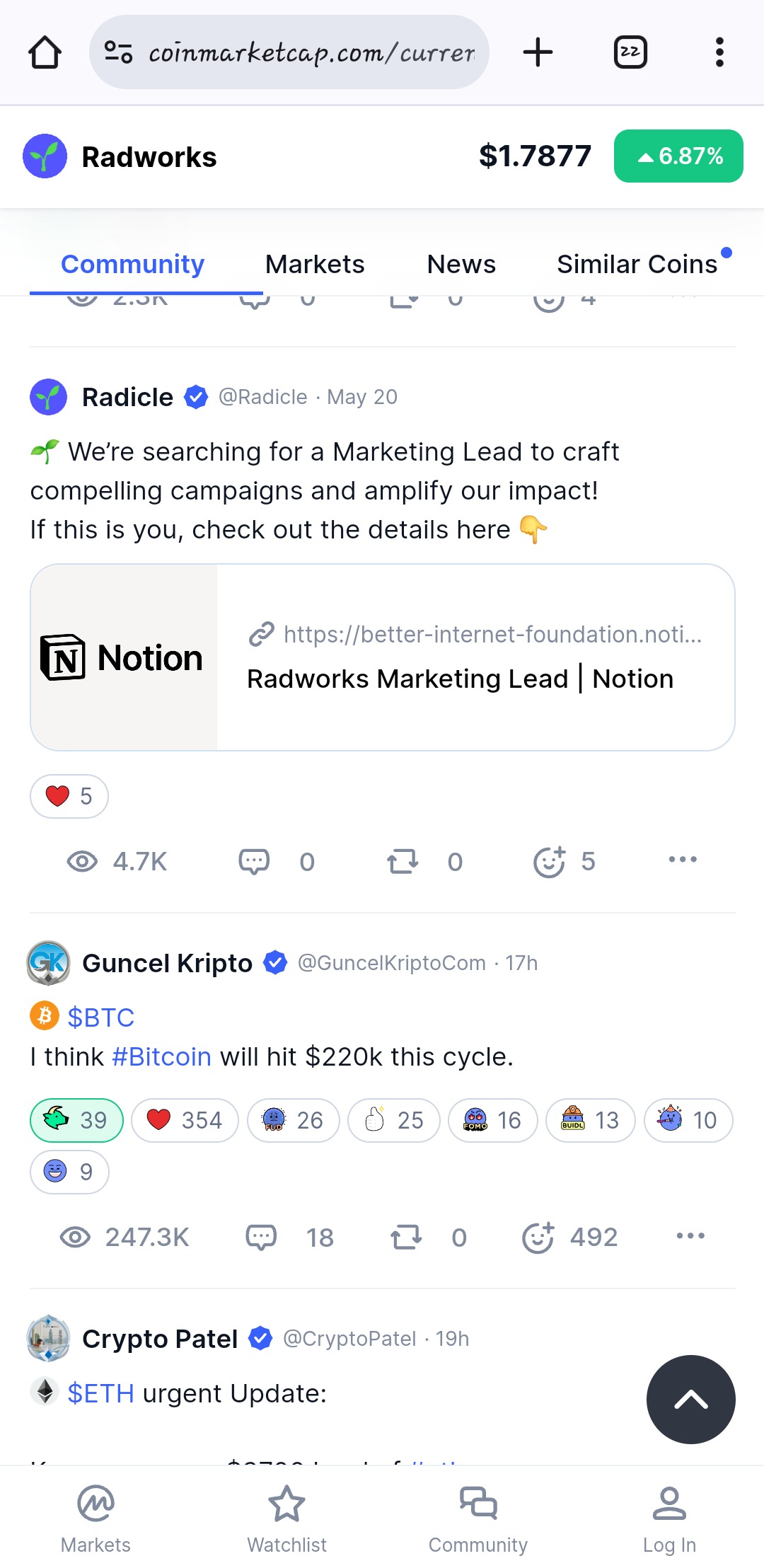The height and width of the screenshot is (1568, 764).
Task: Open comments on the Radicle post
Action: coord(254,861)
